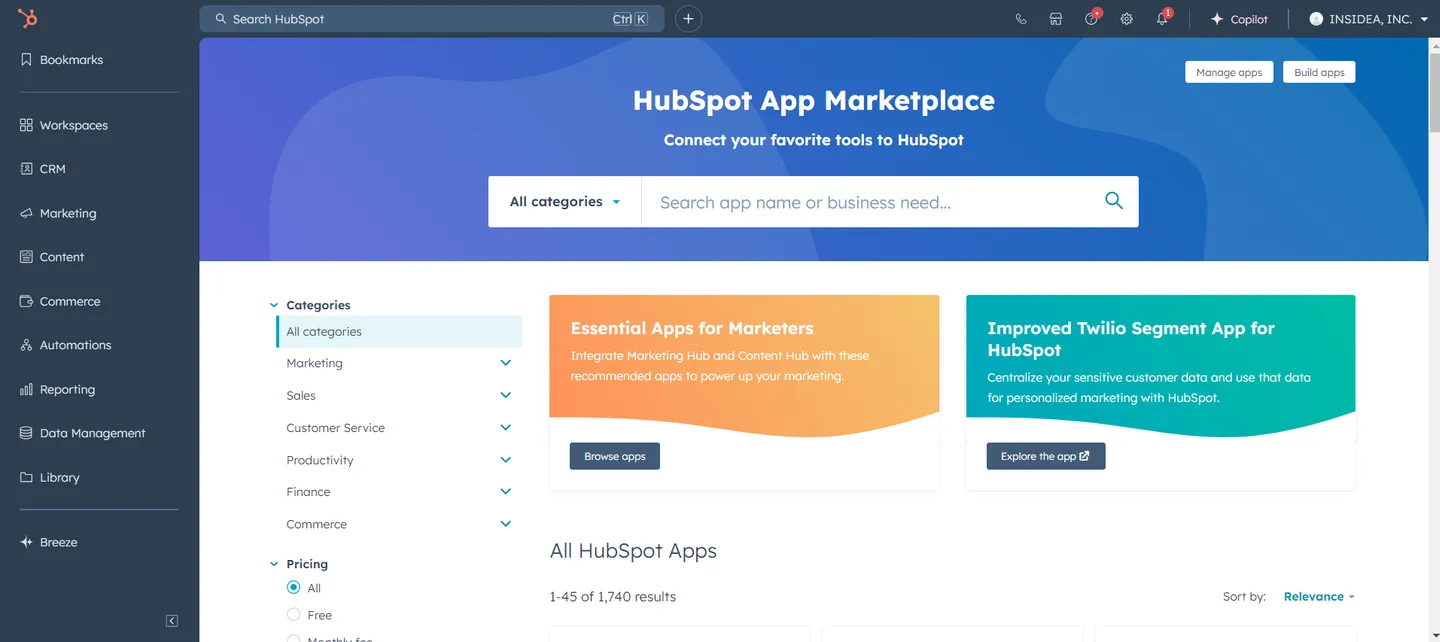Click the Improved Twilio Segment App banner
This screenshot has width=1440, height=642.
[1161, 366]
